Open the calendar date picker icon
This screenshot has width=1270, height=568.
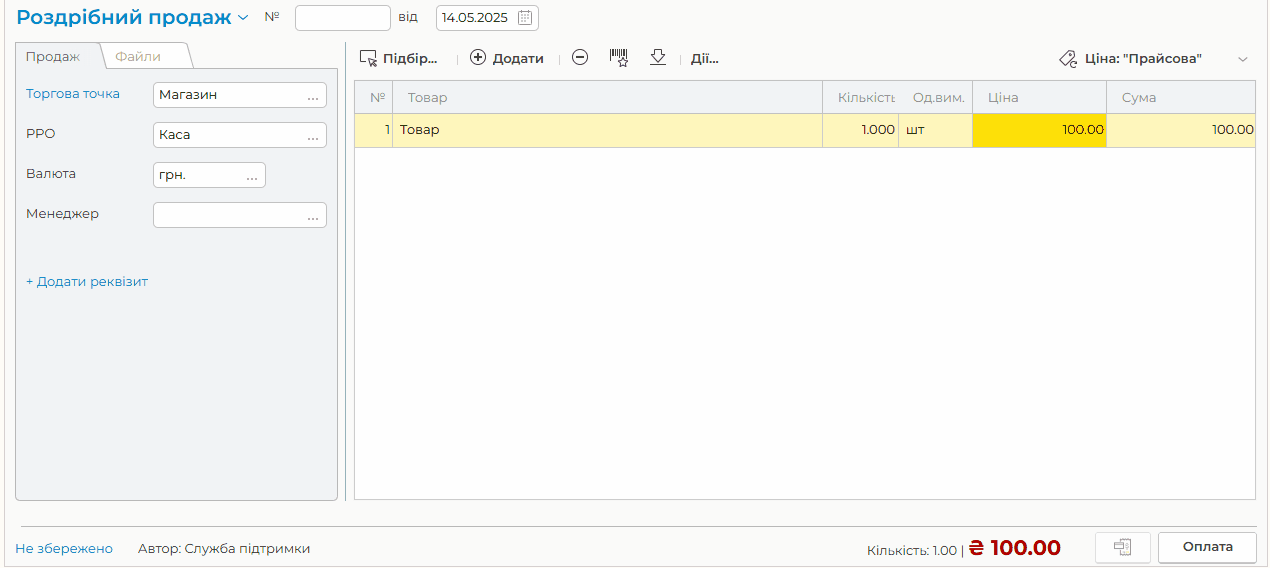pyautogui.click(x=525, y=18)
